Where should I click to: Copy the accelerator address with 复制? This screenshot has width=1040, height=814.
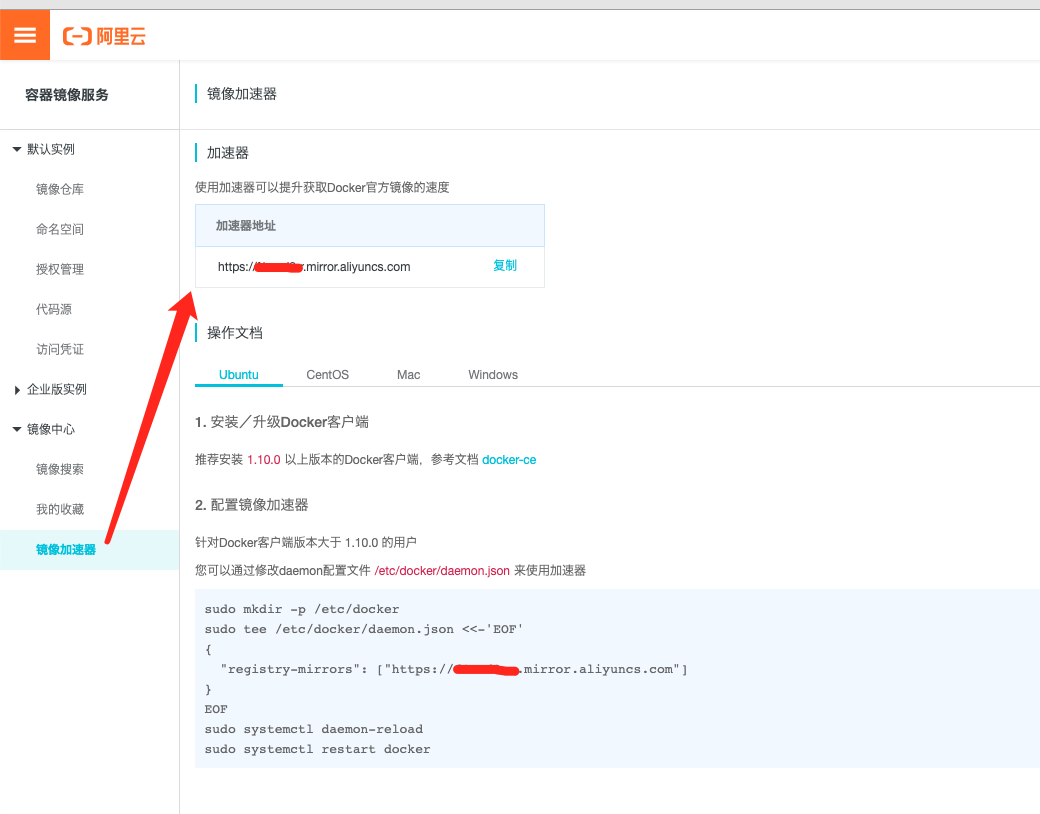pyautogui.click(x=505, y=265)
